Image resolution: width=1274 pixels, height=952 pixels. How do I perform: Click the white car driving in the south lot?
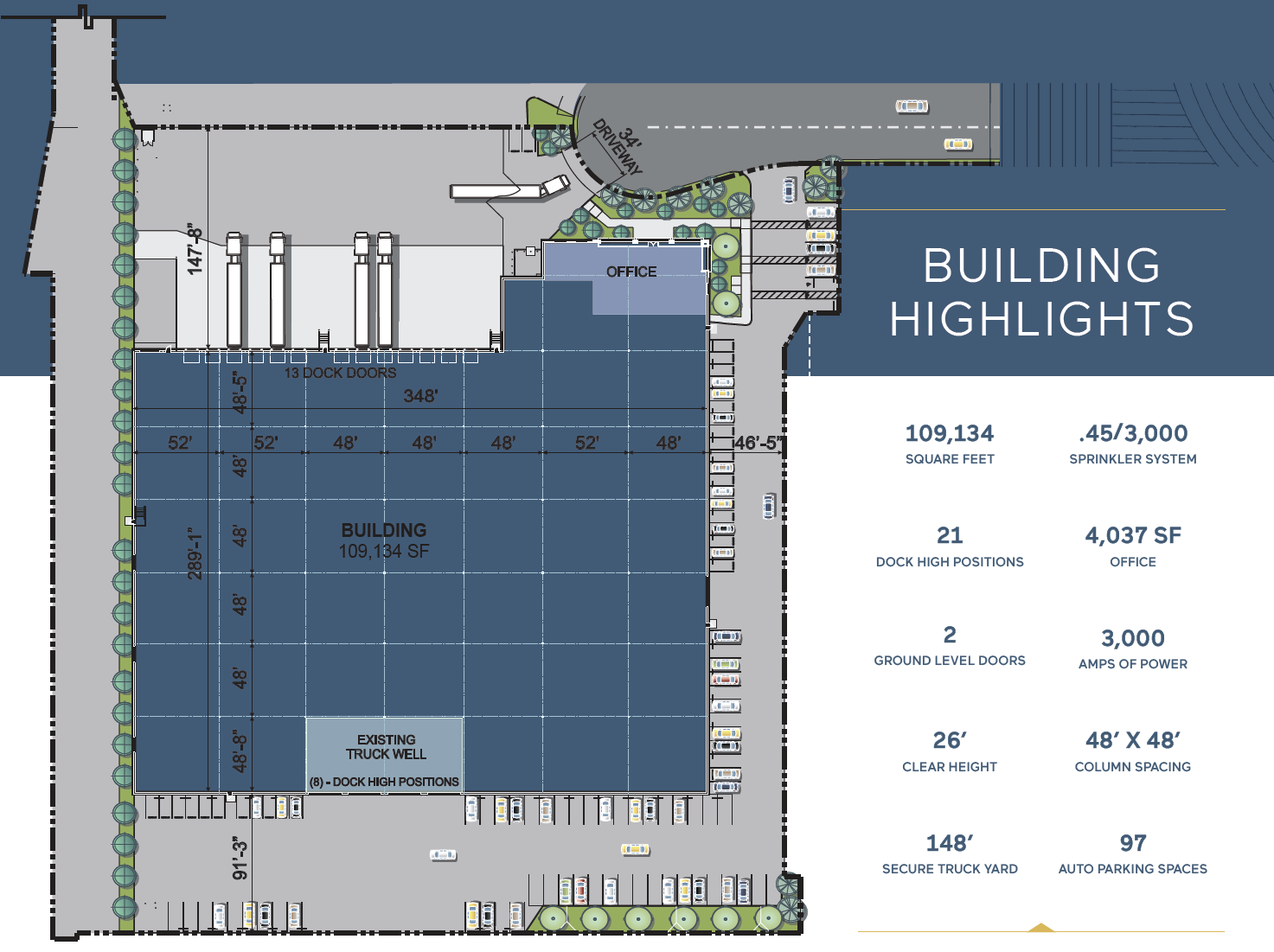click(x=443, y=855)
